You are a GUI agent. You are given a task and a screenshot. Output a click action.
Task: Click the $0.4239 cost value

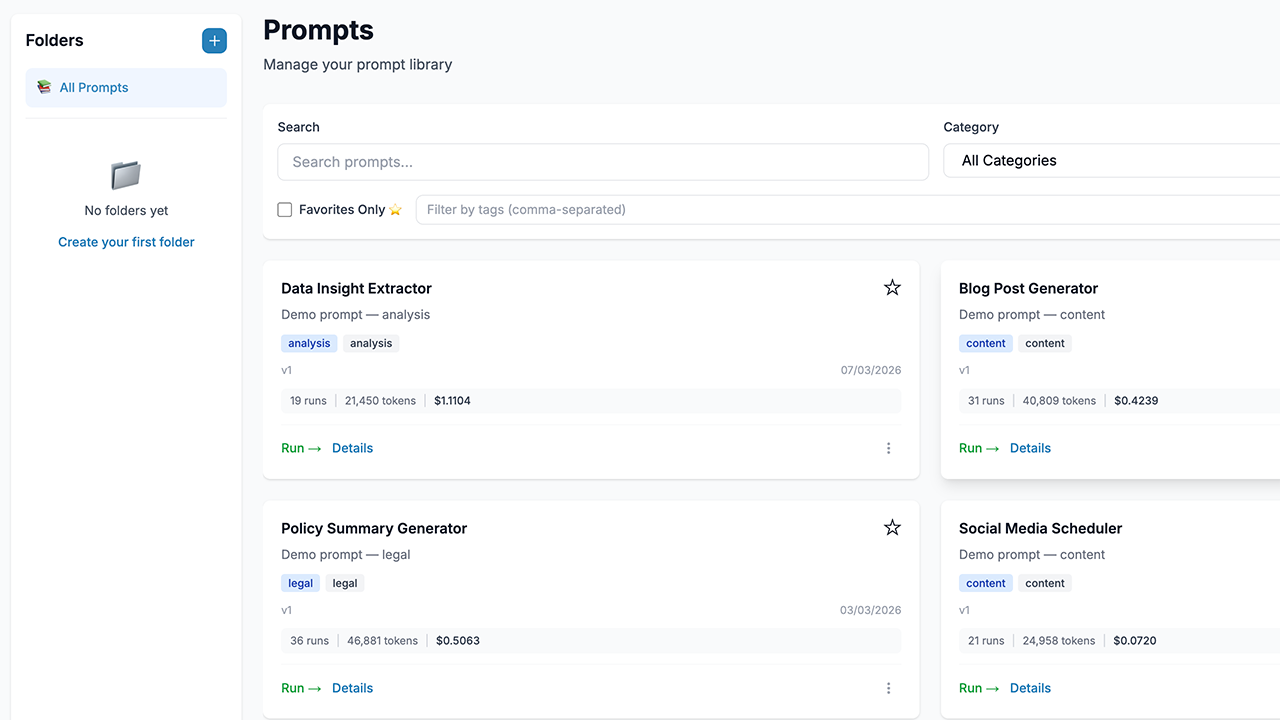(x=1136, y=401)
